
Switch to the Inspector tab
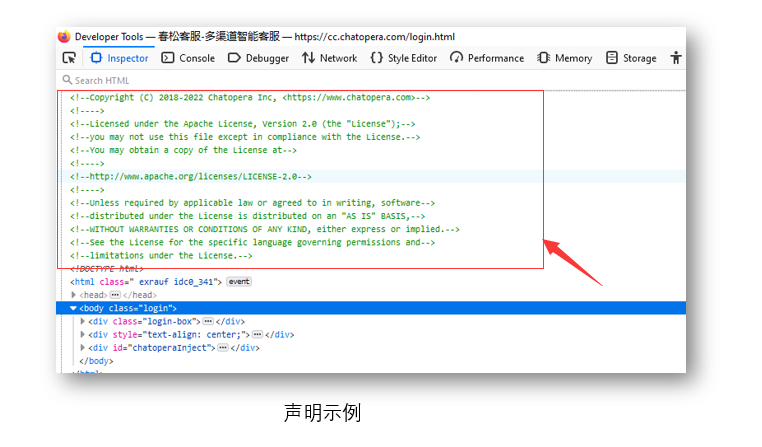[x=119, y=58]
